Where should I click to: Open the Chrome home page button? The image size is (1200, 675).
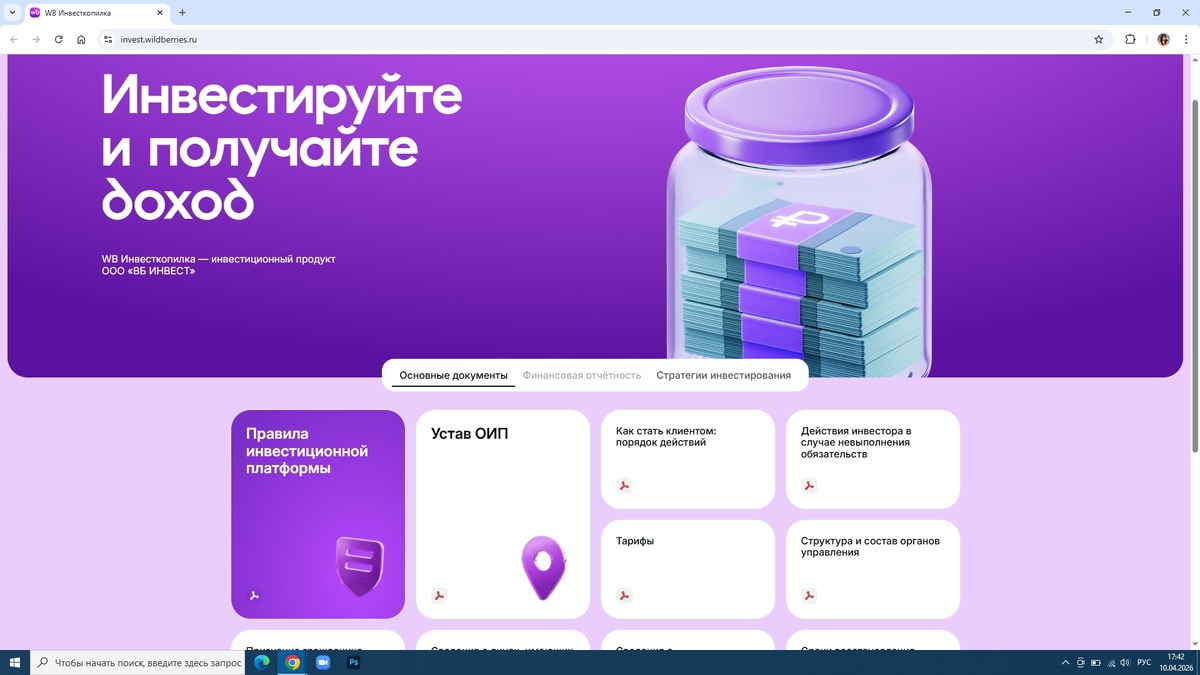click(81, 40)
